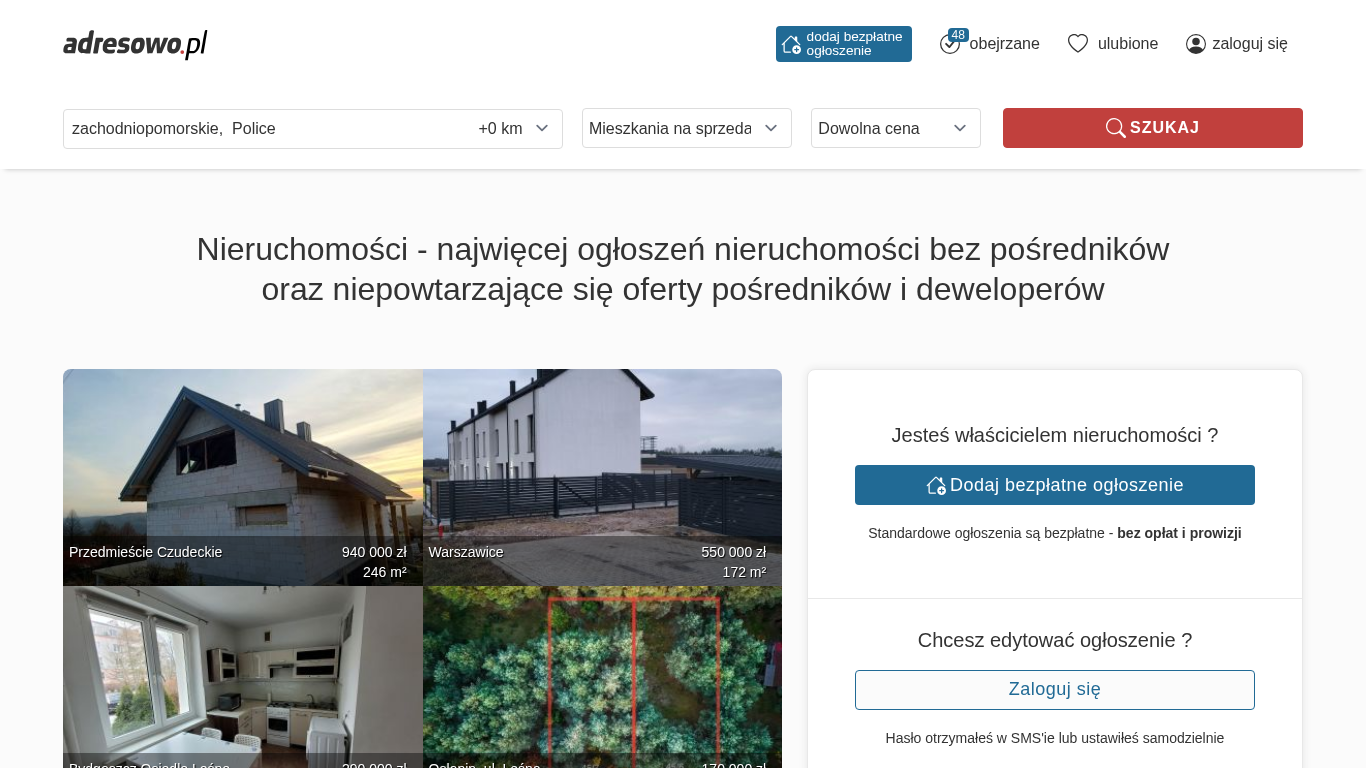Click the adresowo.pl logo
The image size is (1366, 768).
pyautogui.click(x=135, y=44)
